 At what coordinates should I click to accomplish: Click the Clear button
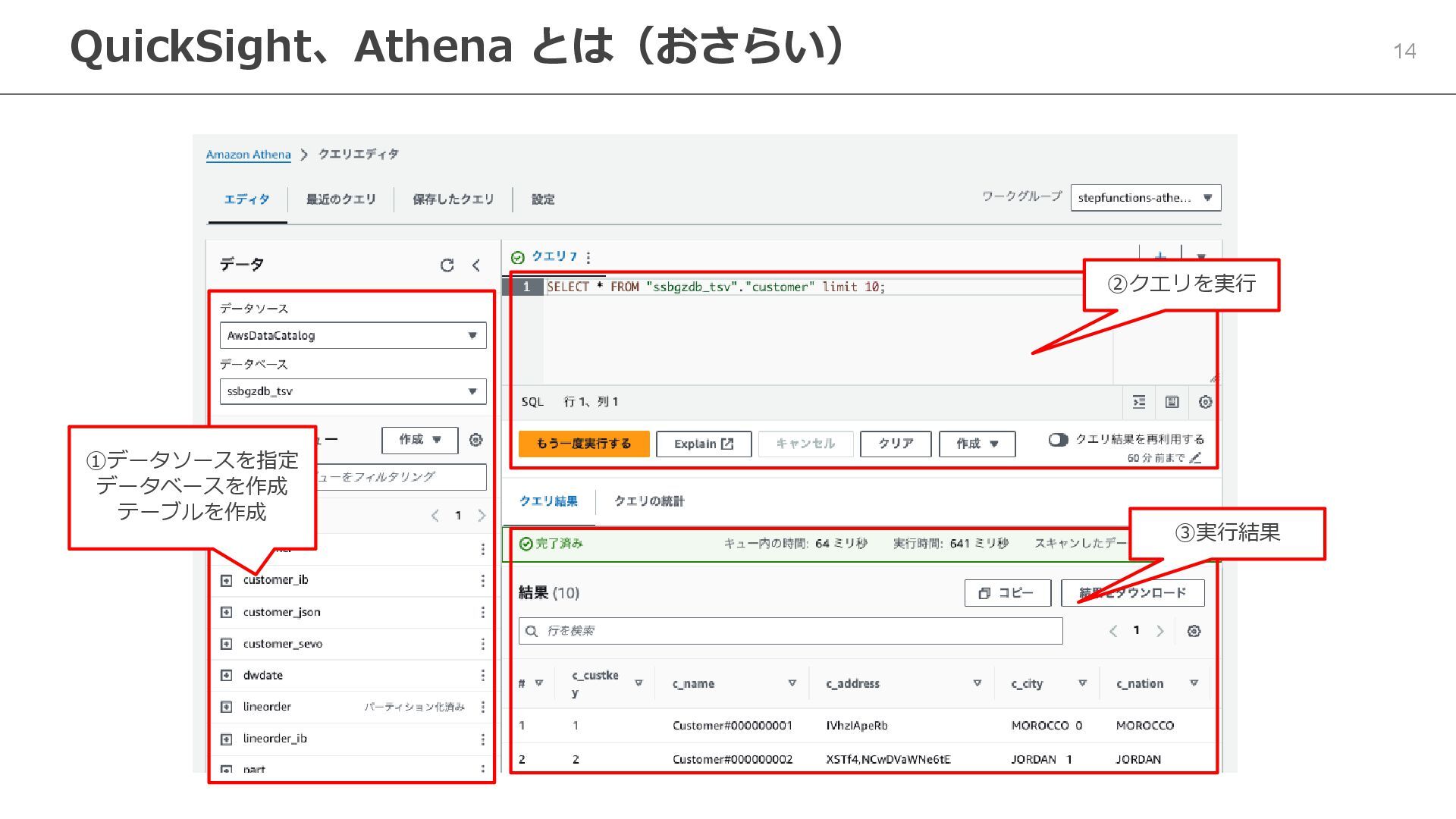pos(896,444)
